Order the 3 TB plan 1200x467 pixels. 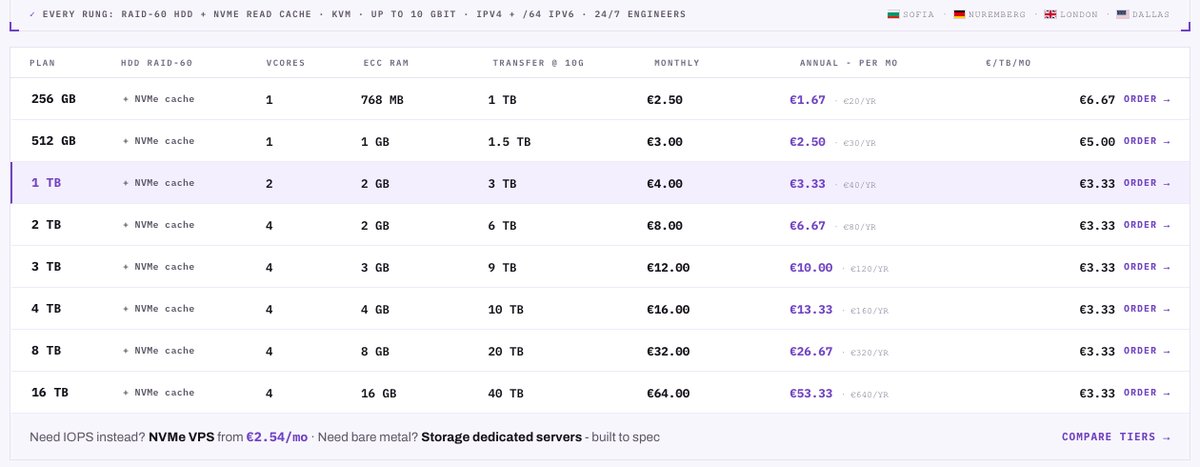(1146, 267)
